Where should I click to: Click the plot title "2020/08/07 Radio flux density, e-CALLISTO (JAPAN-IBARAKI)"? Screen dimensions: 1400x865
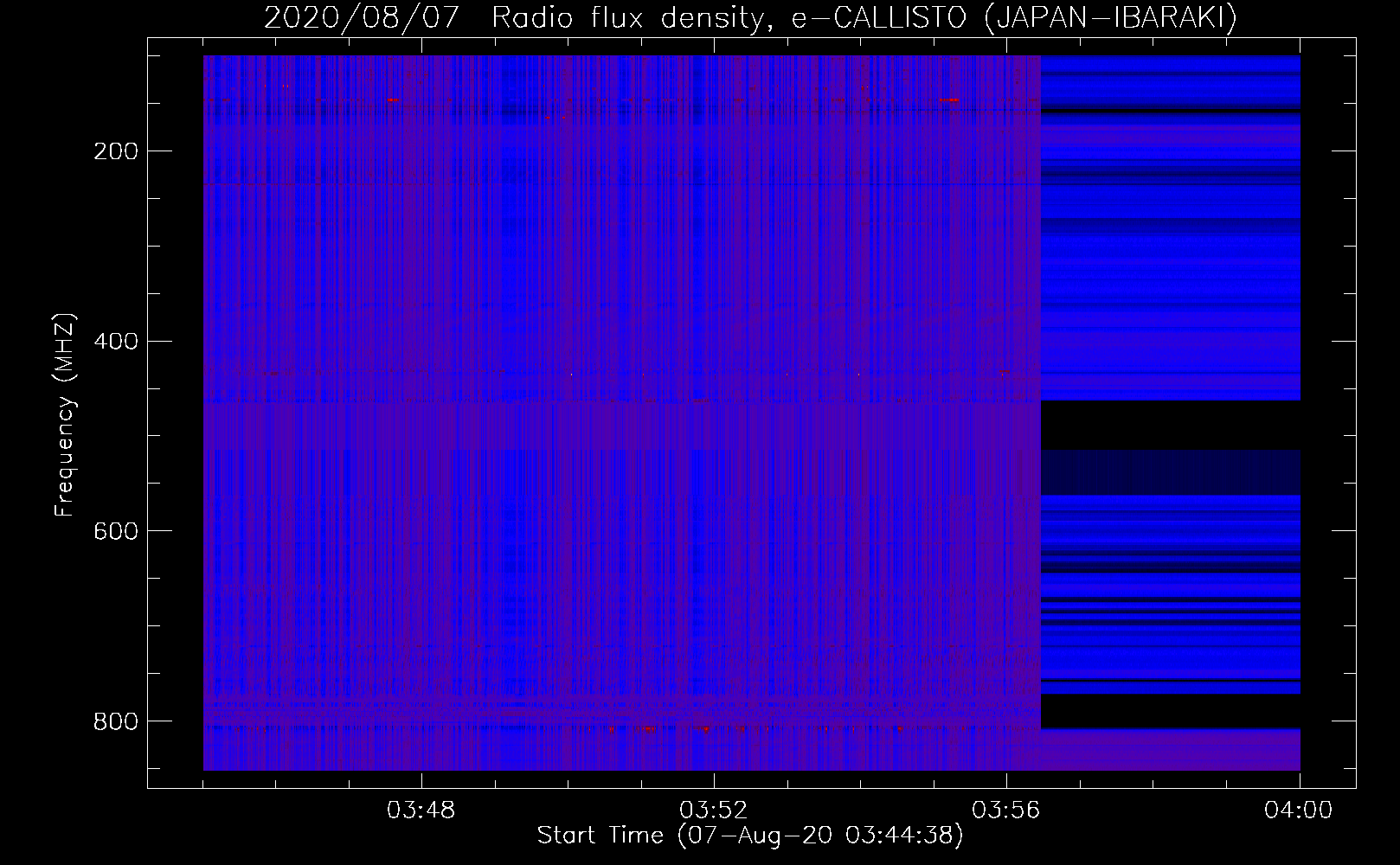750,18
